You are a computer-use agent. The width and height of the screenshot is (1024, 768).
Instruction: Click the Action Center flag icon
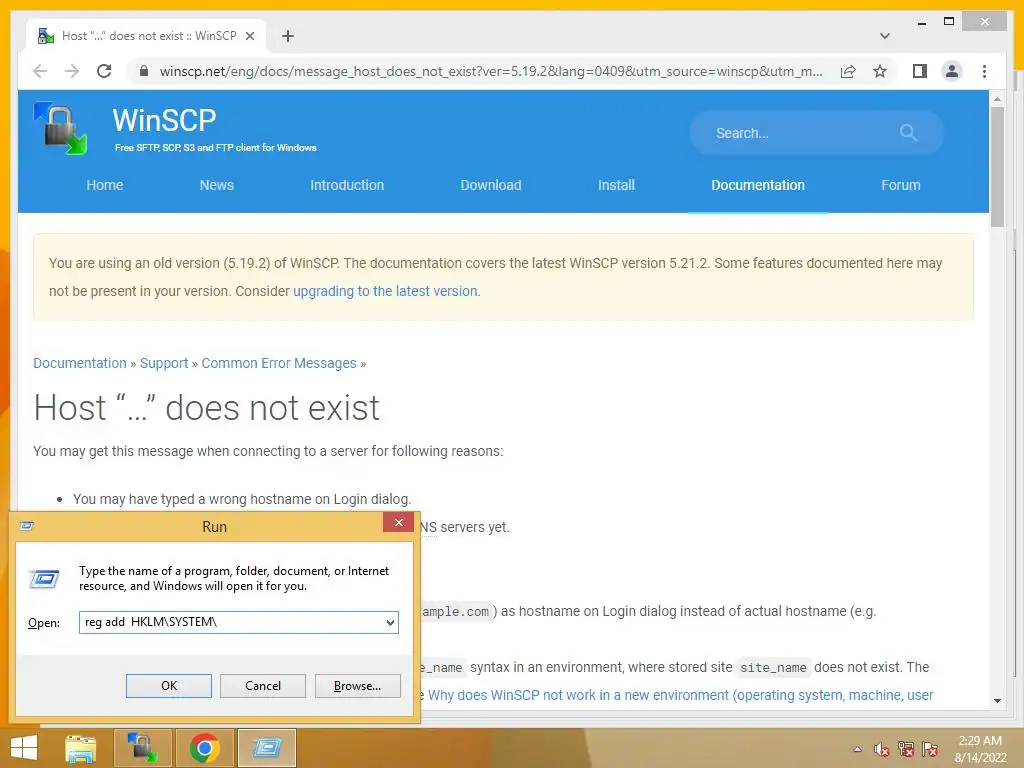click(930, 749)
